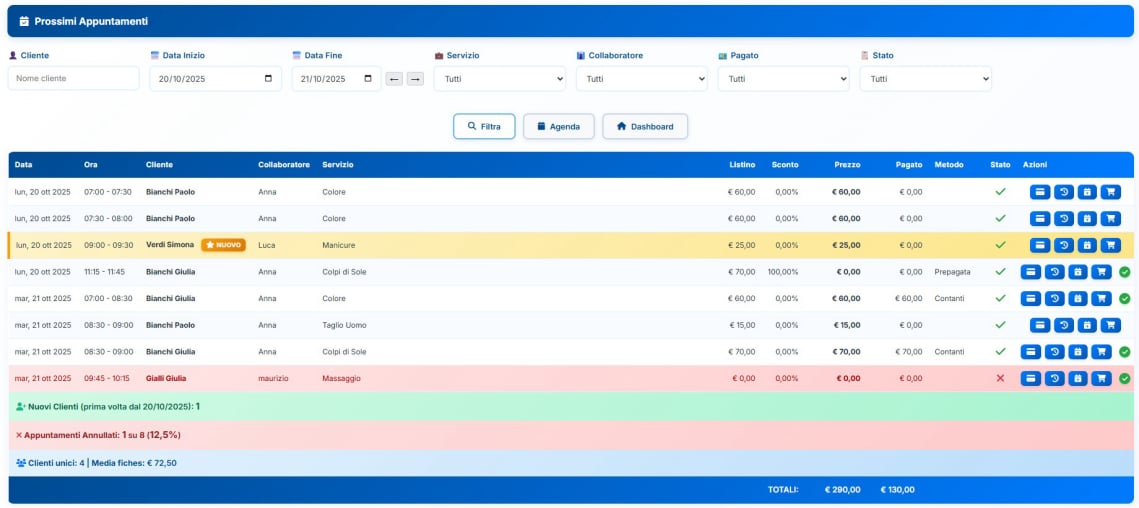Go to the Agenda view
Screen dimensions: 1139x508
[x=558, y=127]
